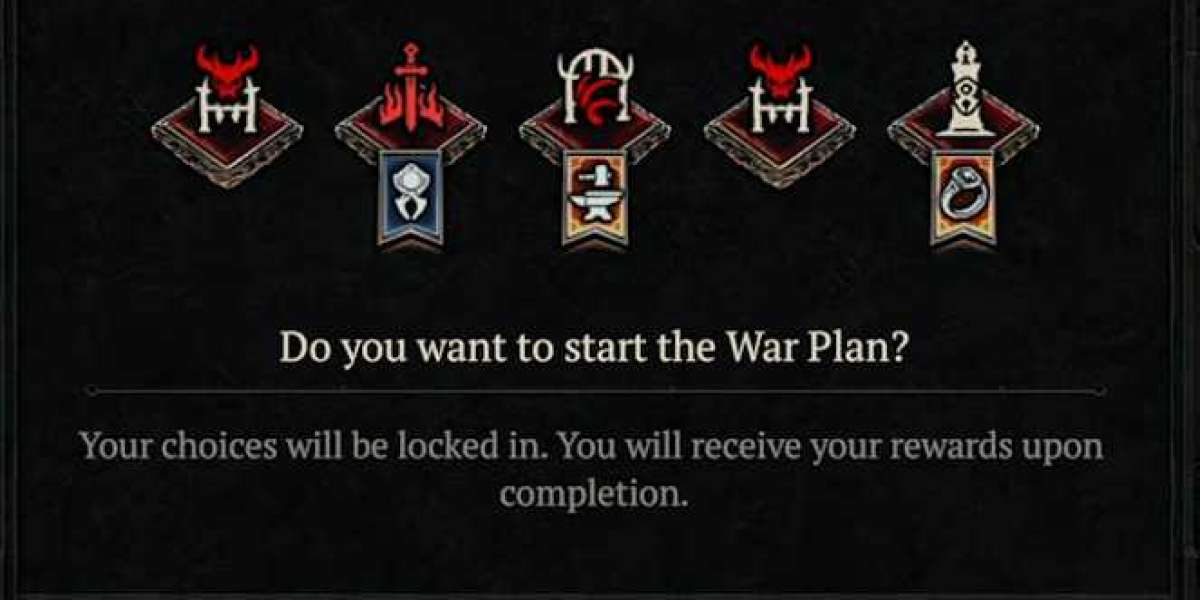Open the blue amulet reward banner
The width and height of the screenshot is (1200, 600).
tap(410, 198)
